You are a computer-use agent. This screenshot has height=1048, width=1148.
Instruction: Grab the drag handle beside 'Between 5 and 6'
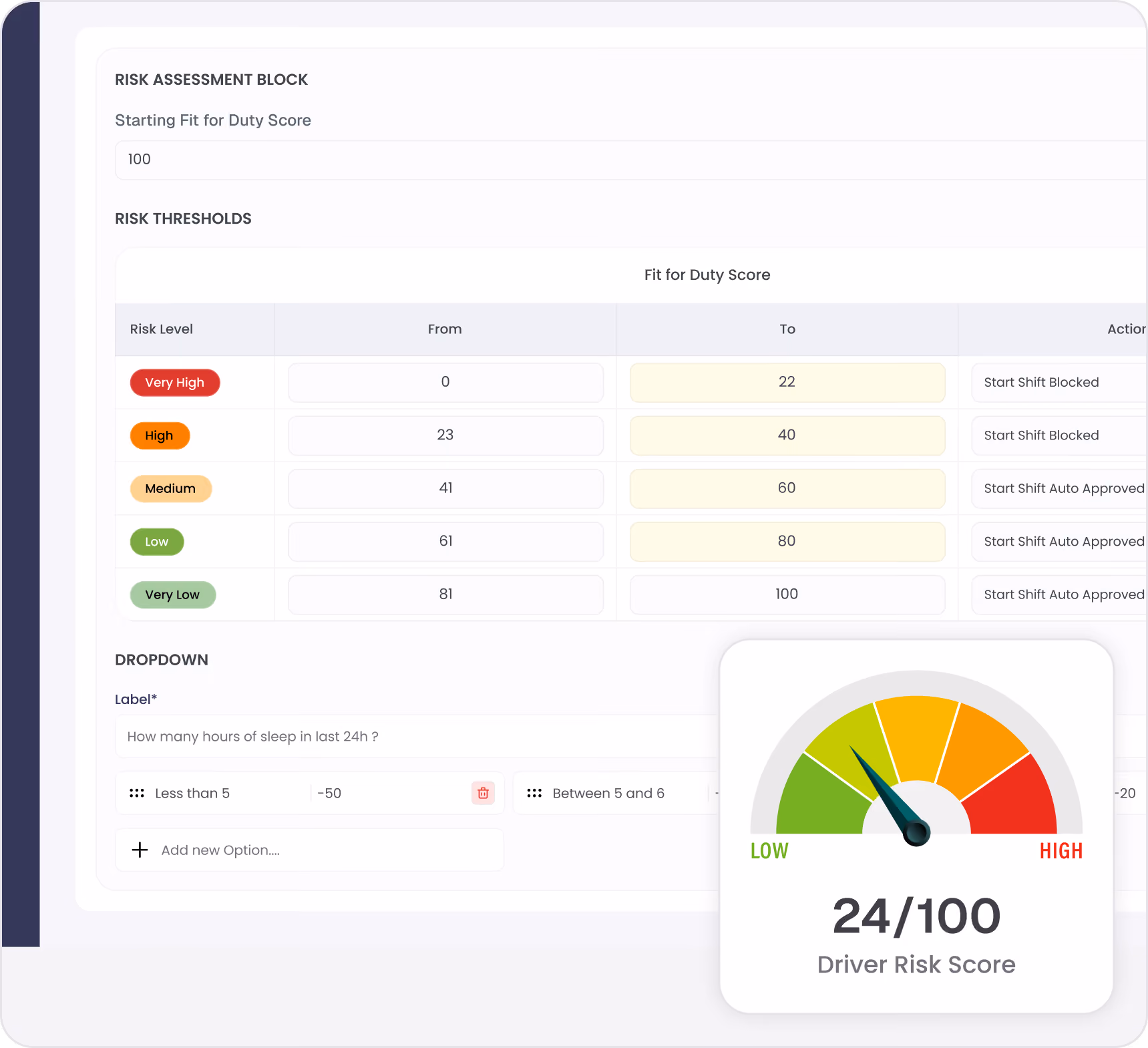[534, 793]
